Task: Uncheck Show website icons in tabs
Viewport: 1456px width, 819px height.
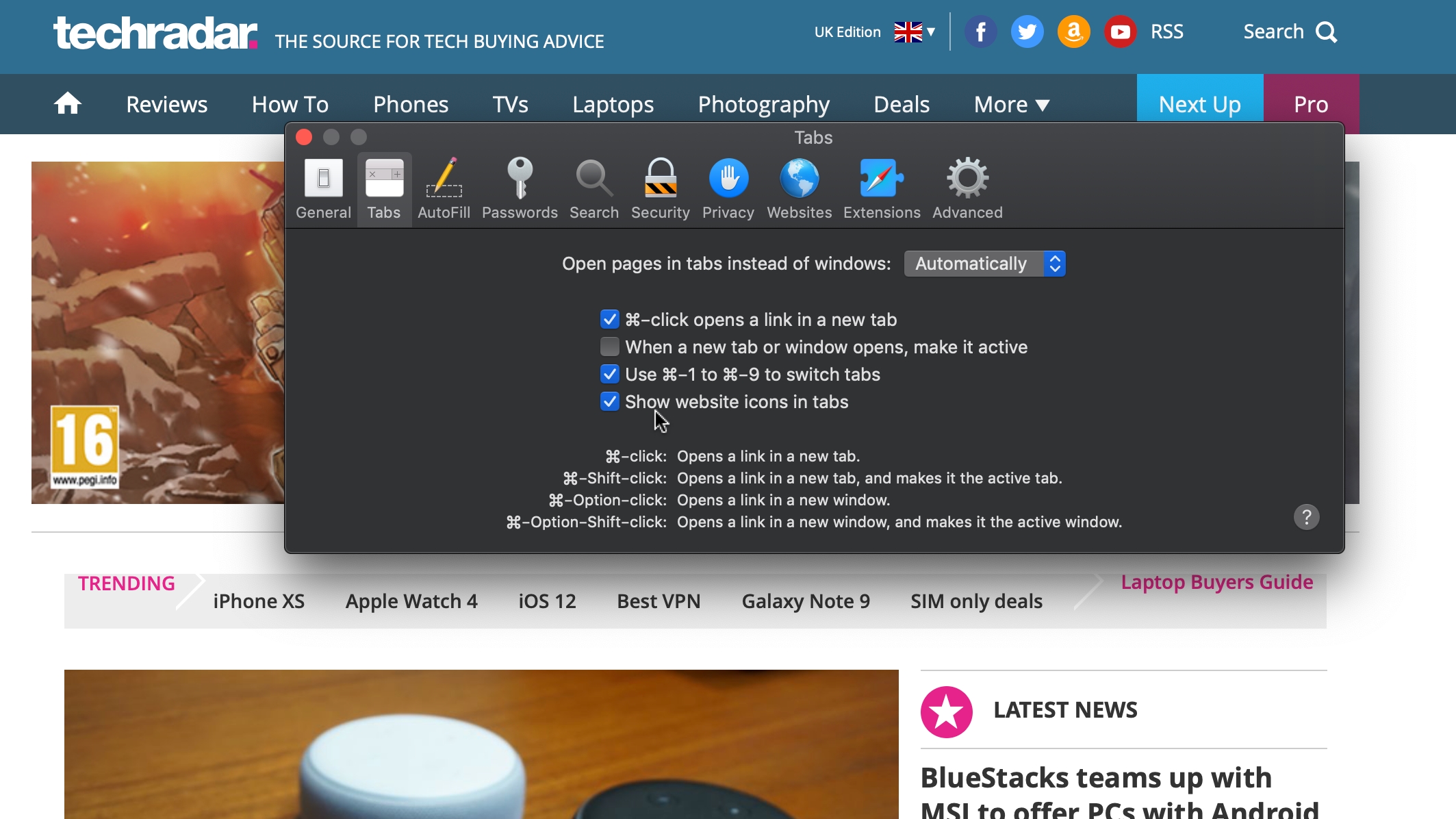Action: point(609,401)
